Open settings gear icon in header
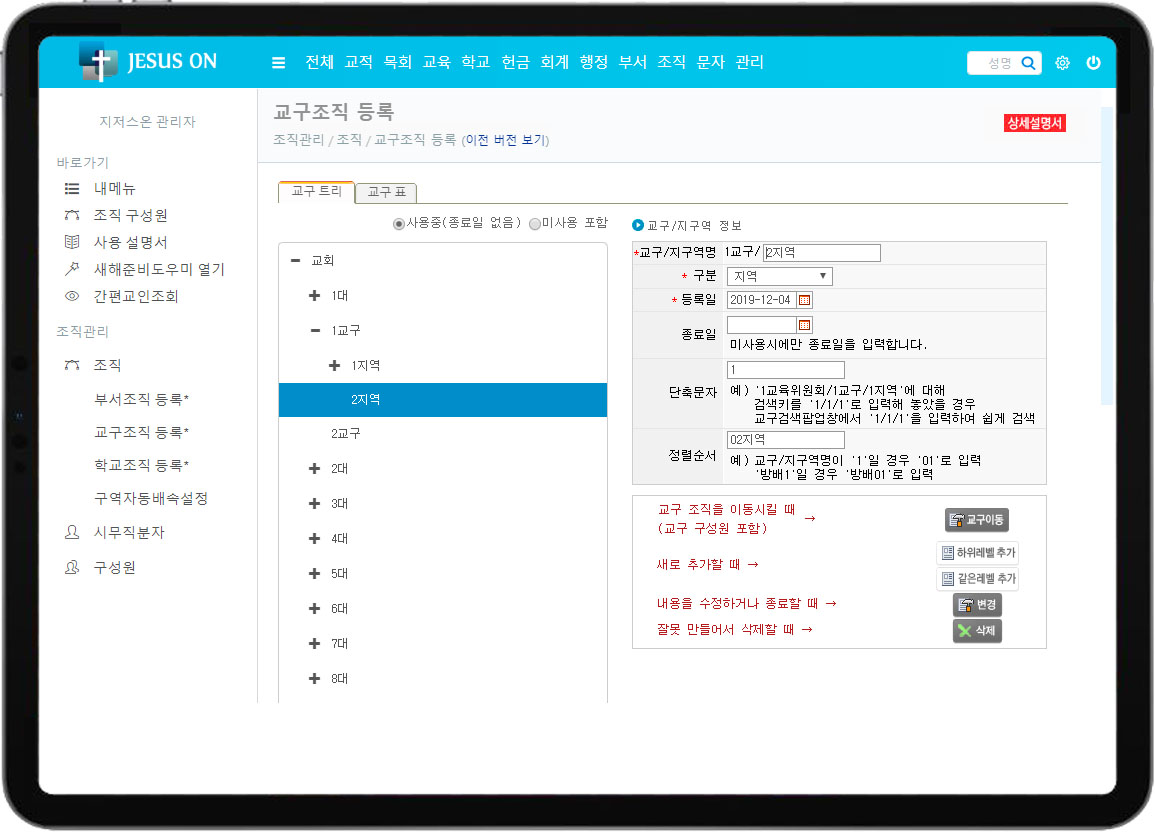 click(x=1062, y=63)
